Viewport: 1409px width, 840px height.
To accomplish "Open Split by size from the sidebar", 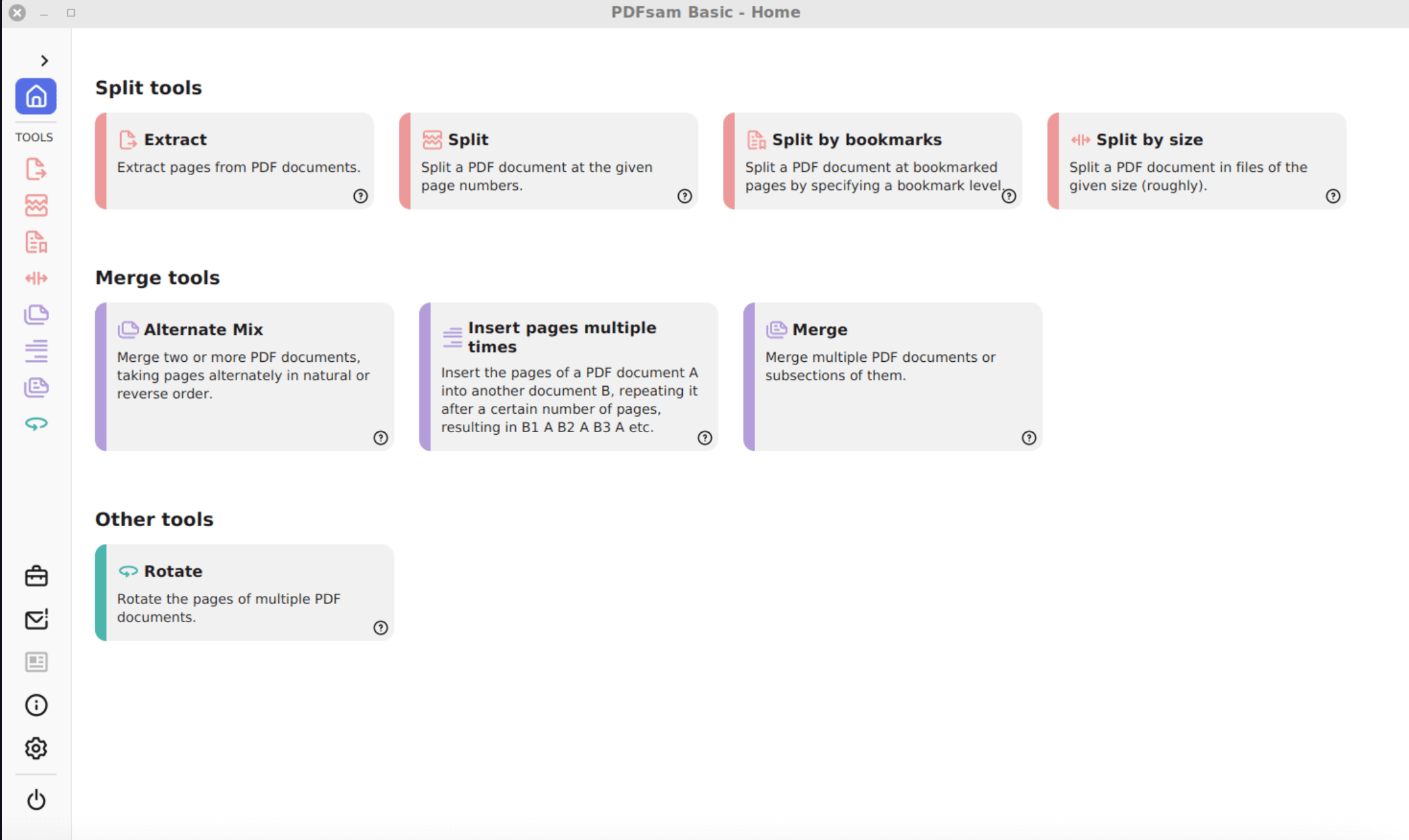I will tap(36, 278).
